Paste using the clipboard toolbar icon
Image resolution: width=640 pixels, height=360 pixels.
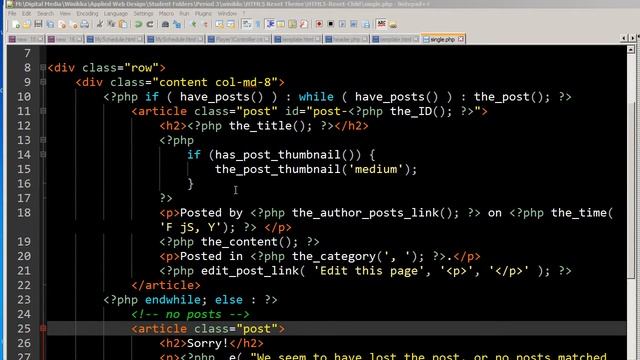click(122, 24)
